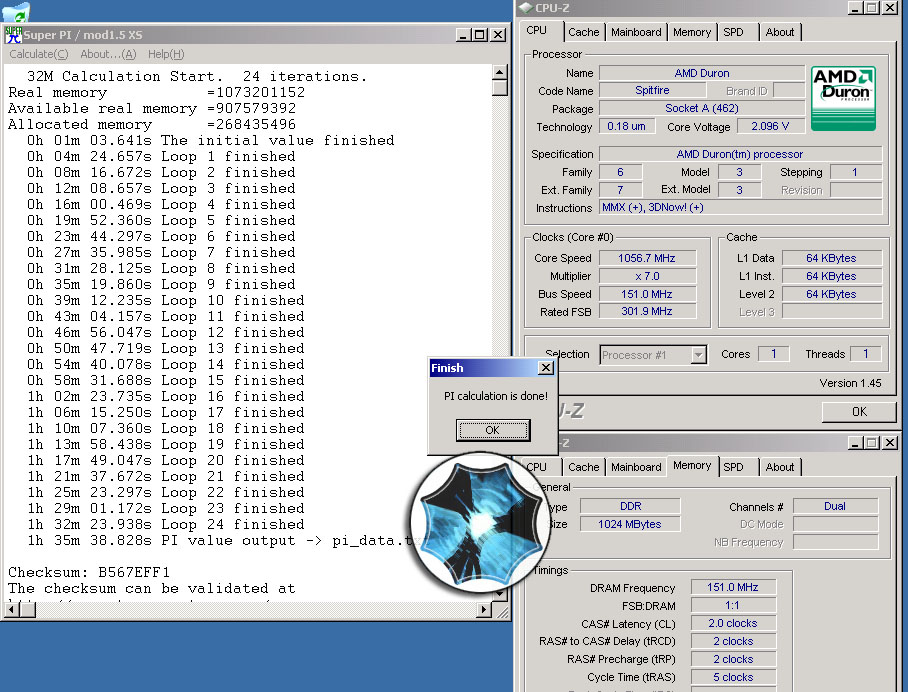Click the 151.0 MHz bus speed value
908x692 pixels.
(647, 294)
